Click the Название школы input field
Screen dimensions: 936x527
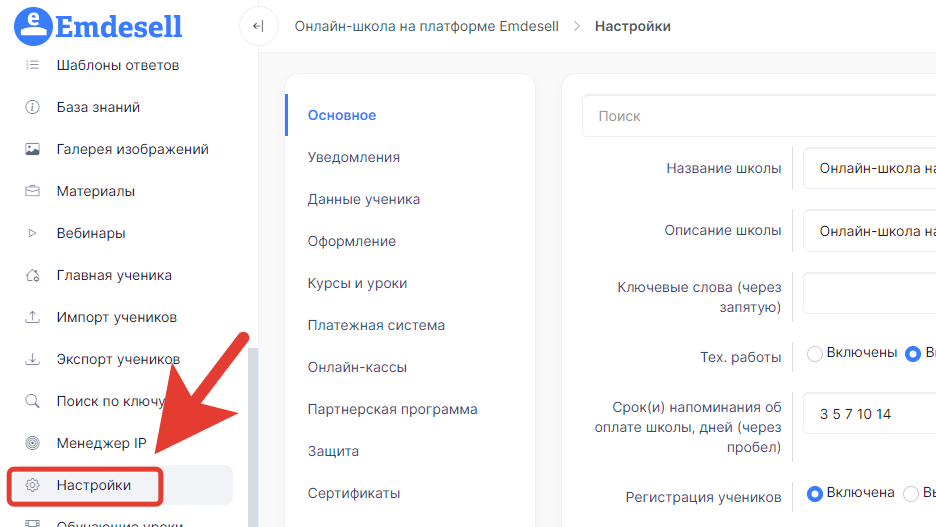tap(870, 168)
